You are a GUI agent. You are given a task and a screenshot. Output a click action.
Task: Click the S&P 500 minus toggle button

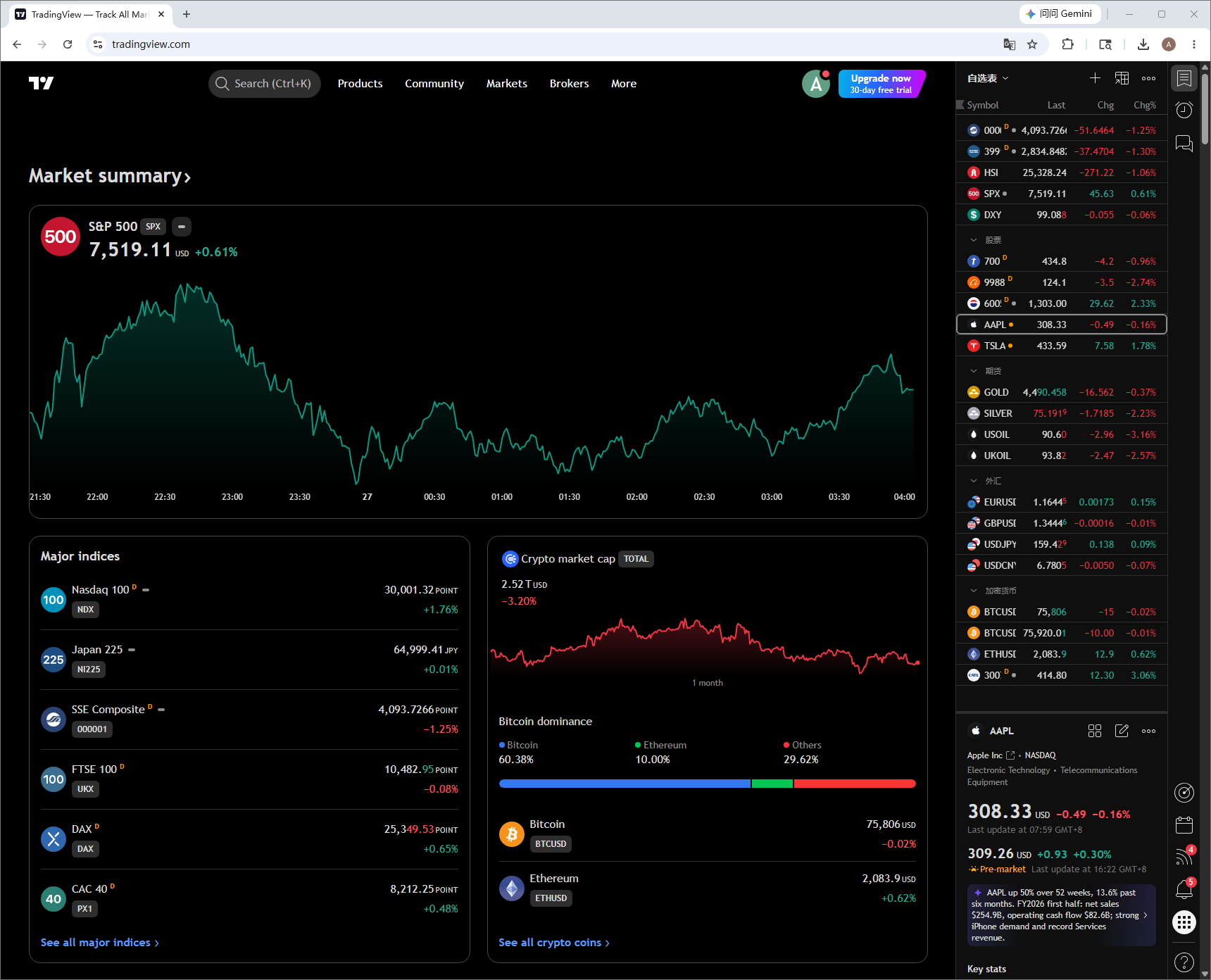[182, 227]
